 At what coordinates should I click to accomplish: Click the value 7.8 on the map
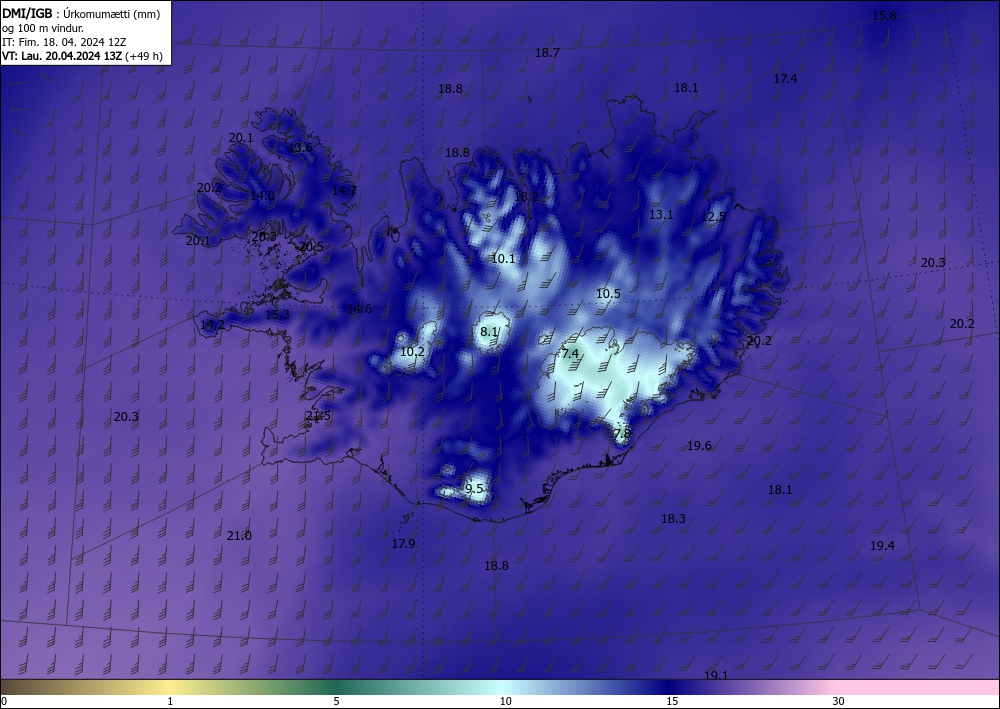click(x=622, y=434)
